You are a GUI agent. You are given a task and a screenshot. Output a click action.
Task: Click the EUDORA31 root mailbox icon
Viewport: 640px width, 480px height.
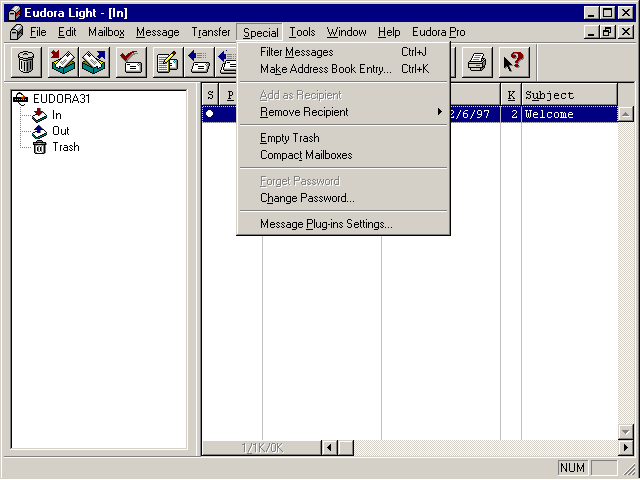[20, 99]
